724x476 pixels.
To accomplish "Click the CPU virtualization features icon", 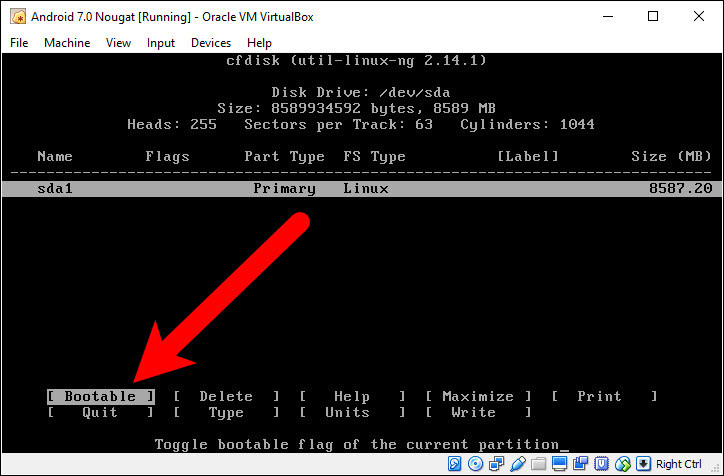I will click(602, 464).
